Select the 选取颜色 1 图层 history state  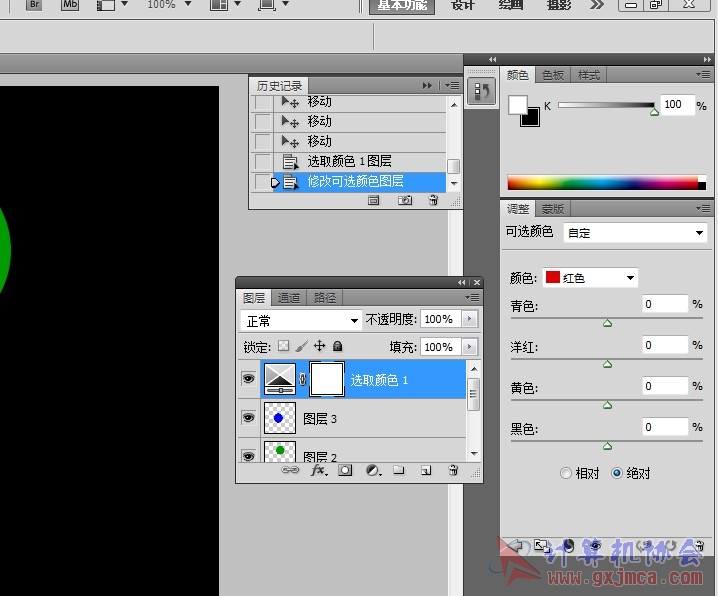click(x=359, y=161)
